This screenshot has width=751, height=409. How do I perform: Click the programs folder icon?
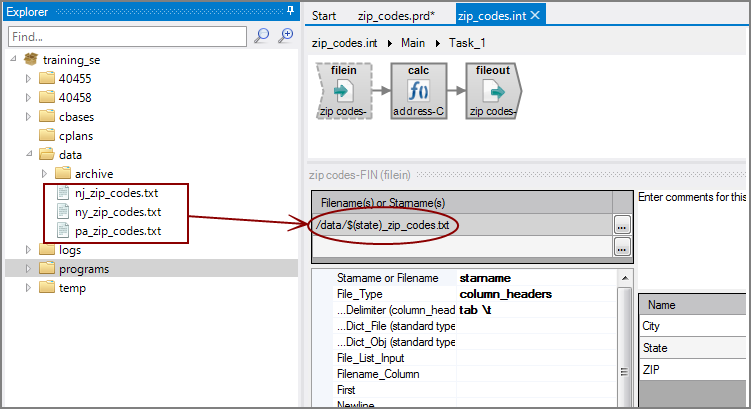46,269
